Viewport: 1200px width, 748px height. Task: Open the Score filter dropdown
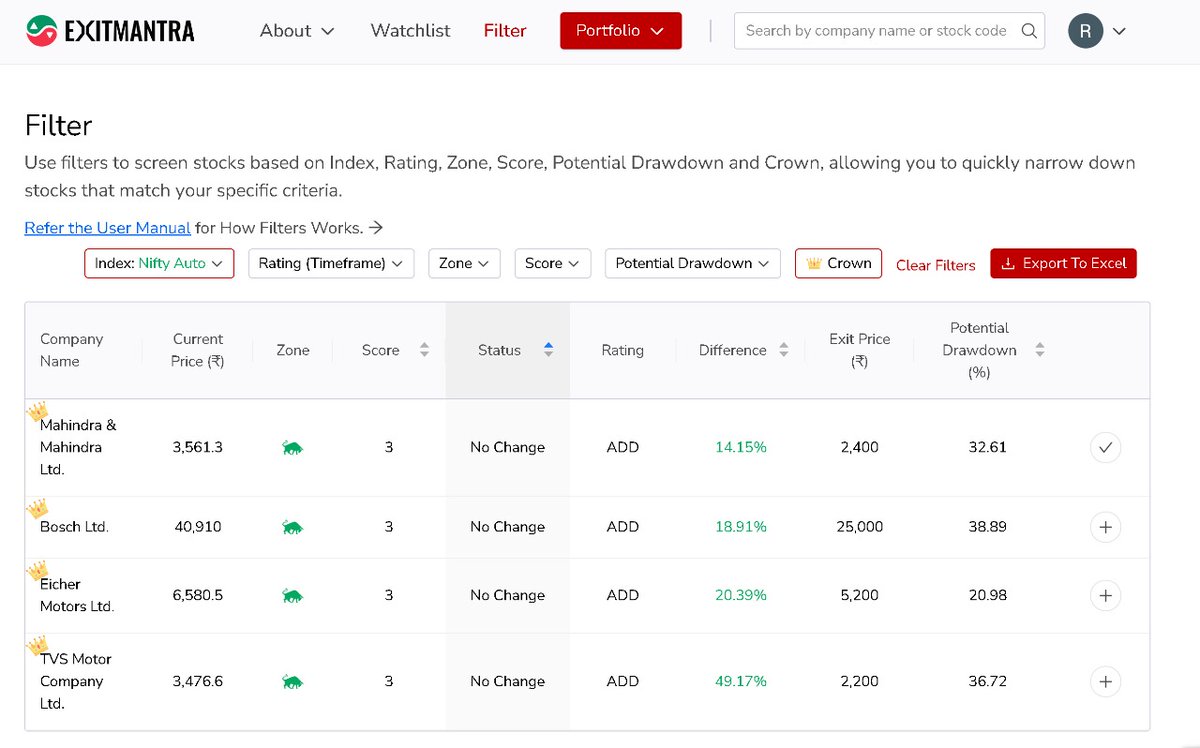point(552,263)
